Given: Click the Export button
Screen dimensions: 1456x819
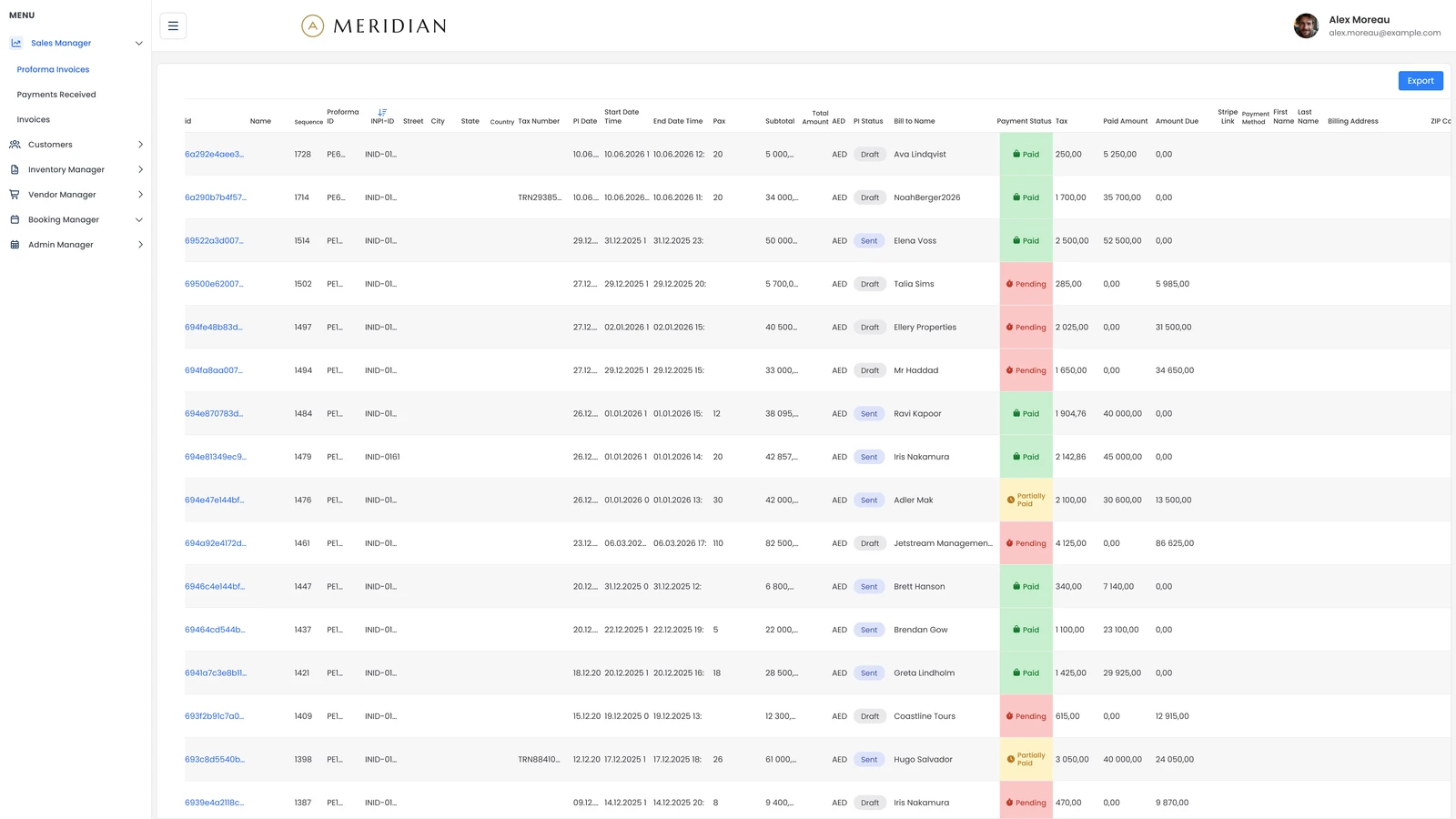Looking at the screenshot, I should [1421, 81].
